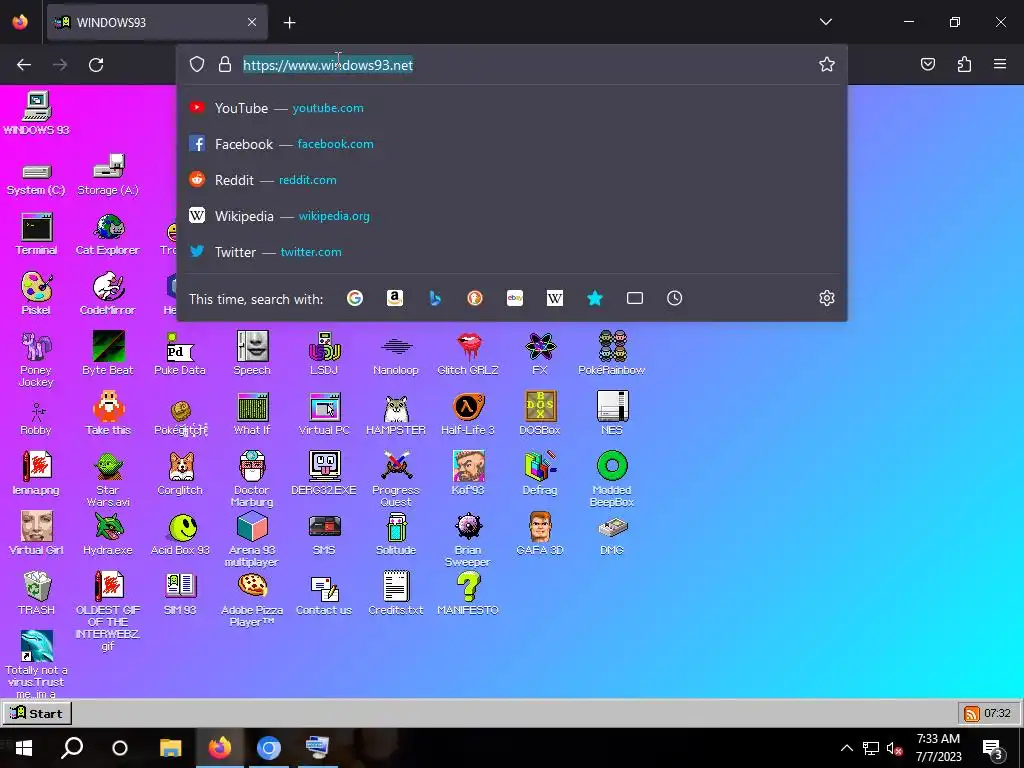Open GAFA 3D icon
1024x768 pixels.
click(540, 526)
